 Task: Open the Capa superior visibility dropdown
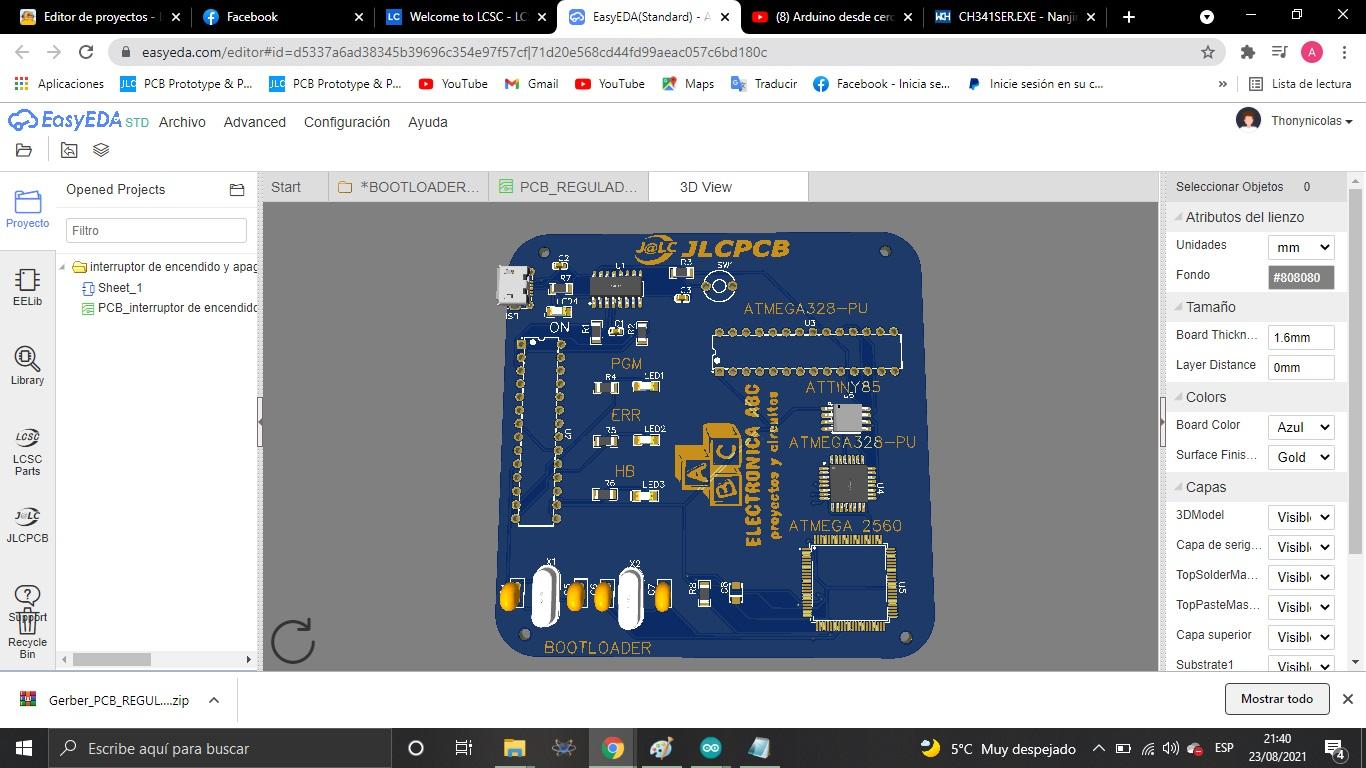[1301, 637]
